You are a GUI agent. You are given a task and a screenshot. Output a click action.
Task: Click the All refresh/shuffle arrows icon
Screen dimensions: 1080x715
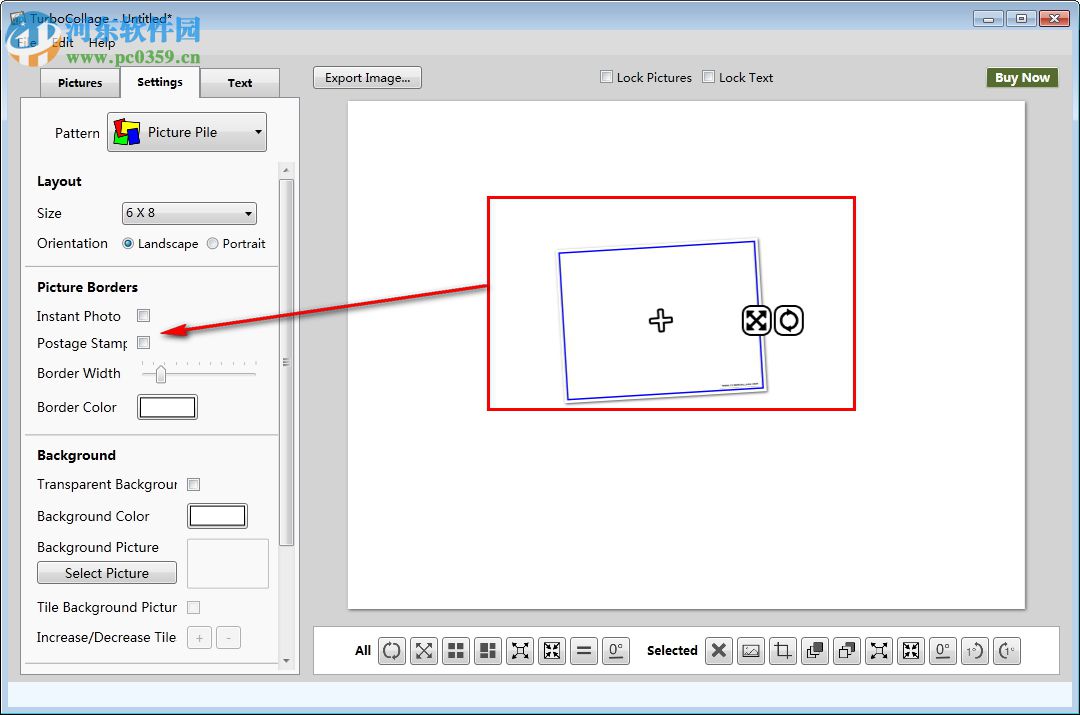click(x=392, y=650)
